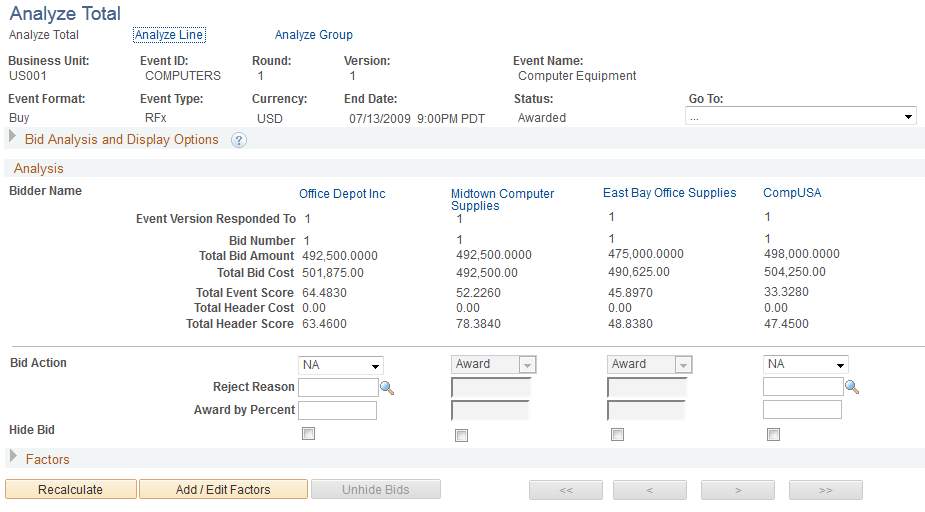
Task: Switch to the Analyze Group tab
Action: [314, 35]
